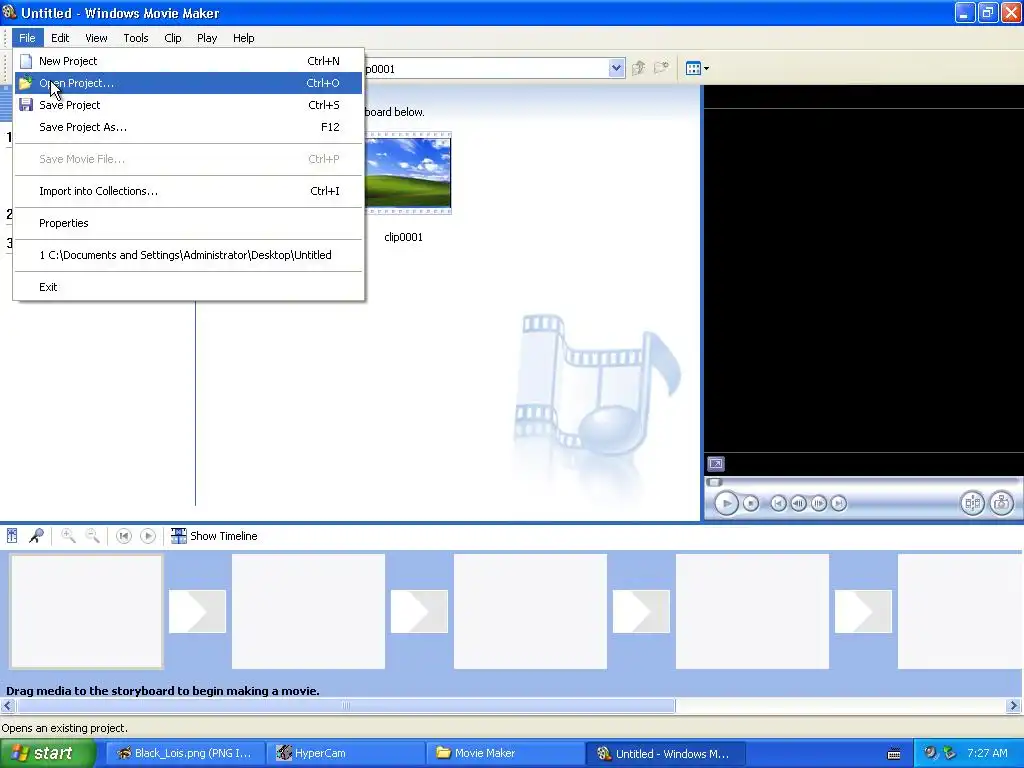Open the Views button dropdown
1024x768 pixels.
click(697, 68)
